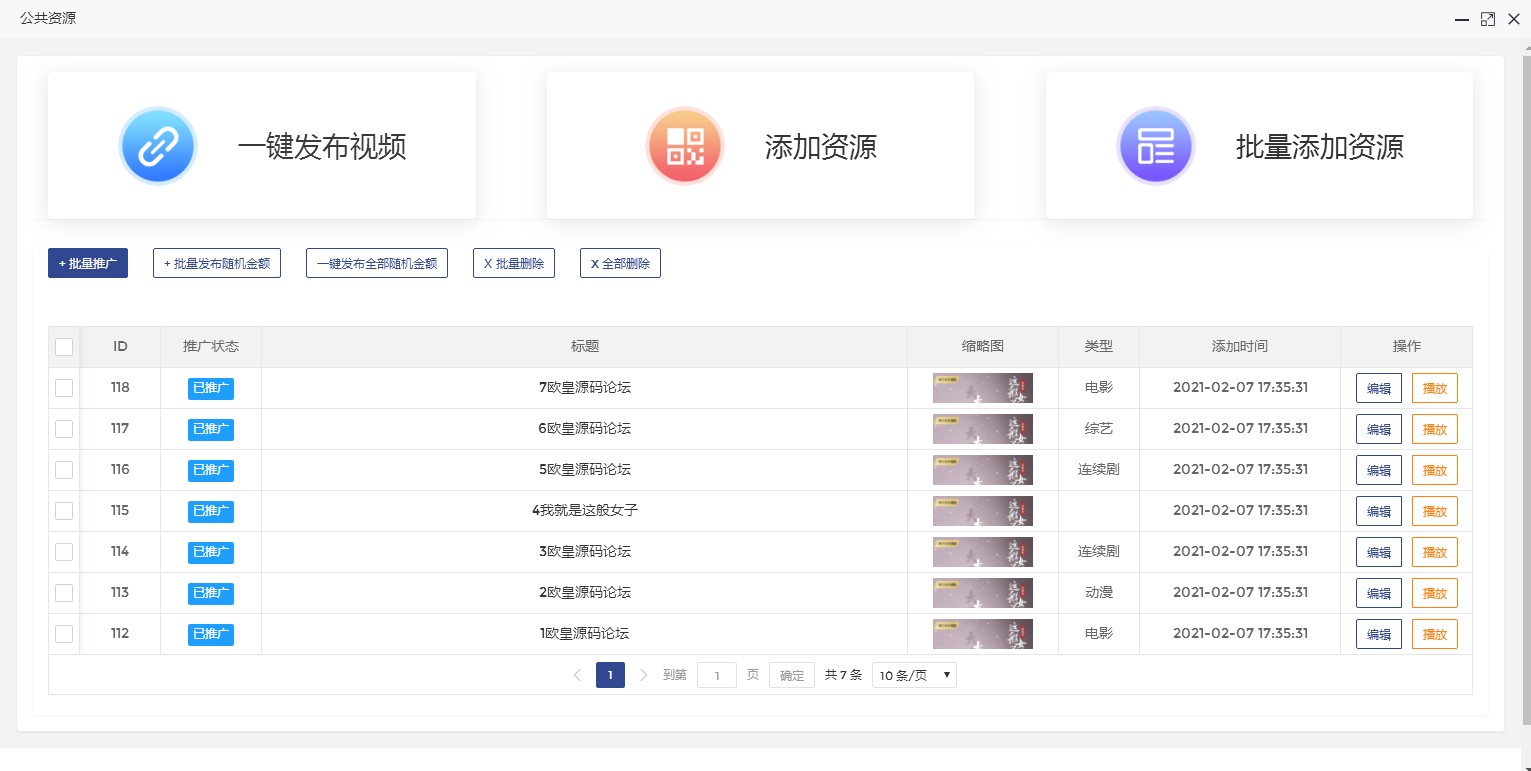Screen dimensions: 1531x771
Task: Open the 10条/页 page size dropdown
Action: pos(913,675)
